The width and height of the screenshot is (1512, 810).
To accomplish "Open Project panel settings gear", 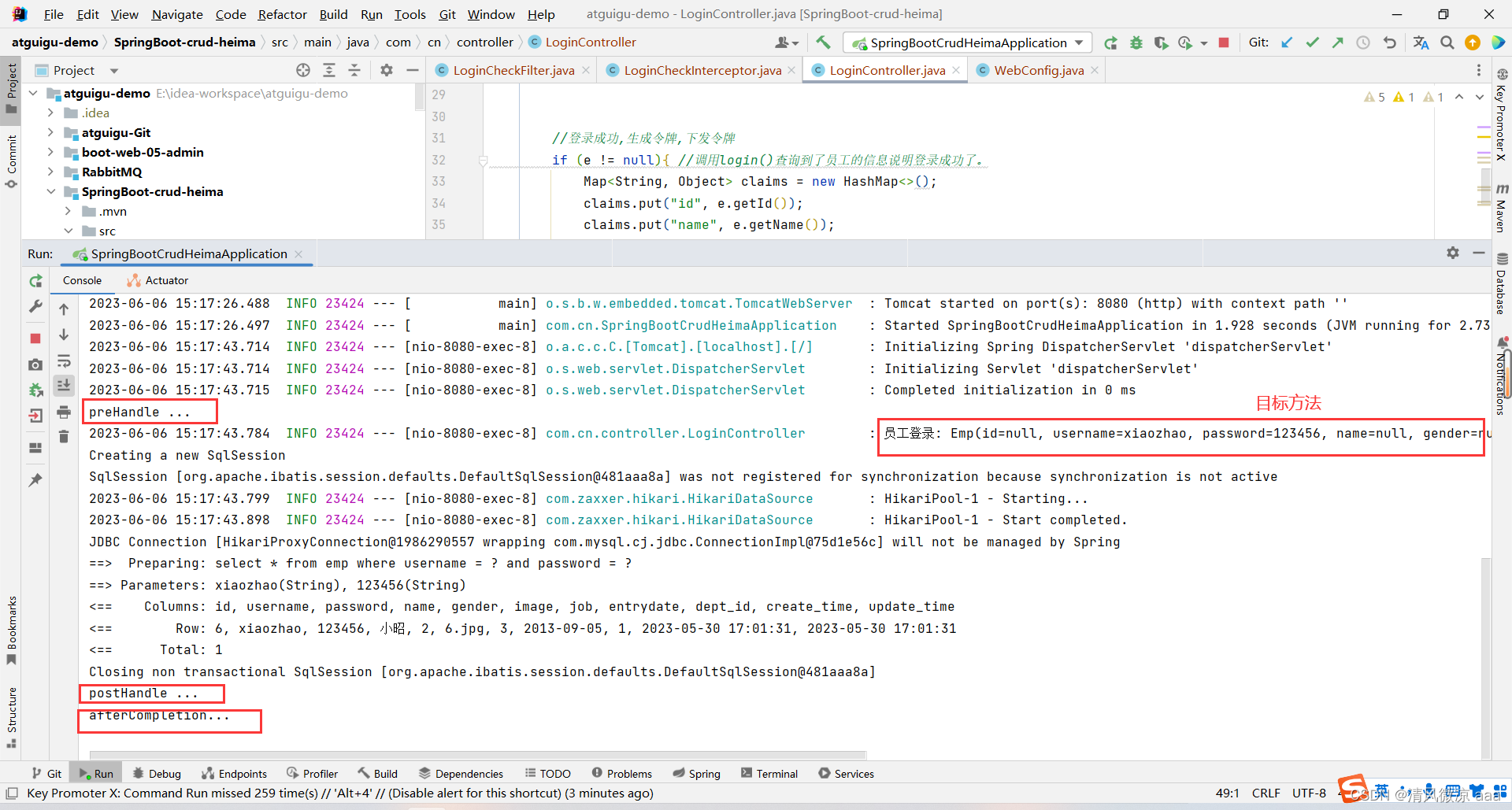I will point(387,70).
